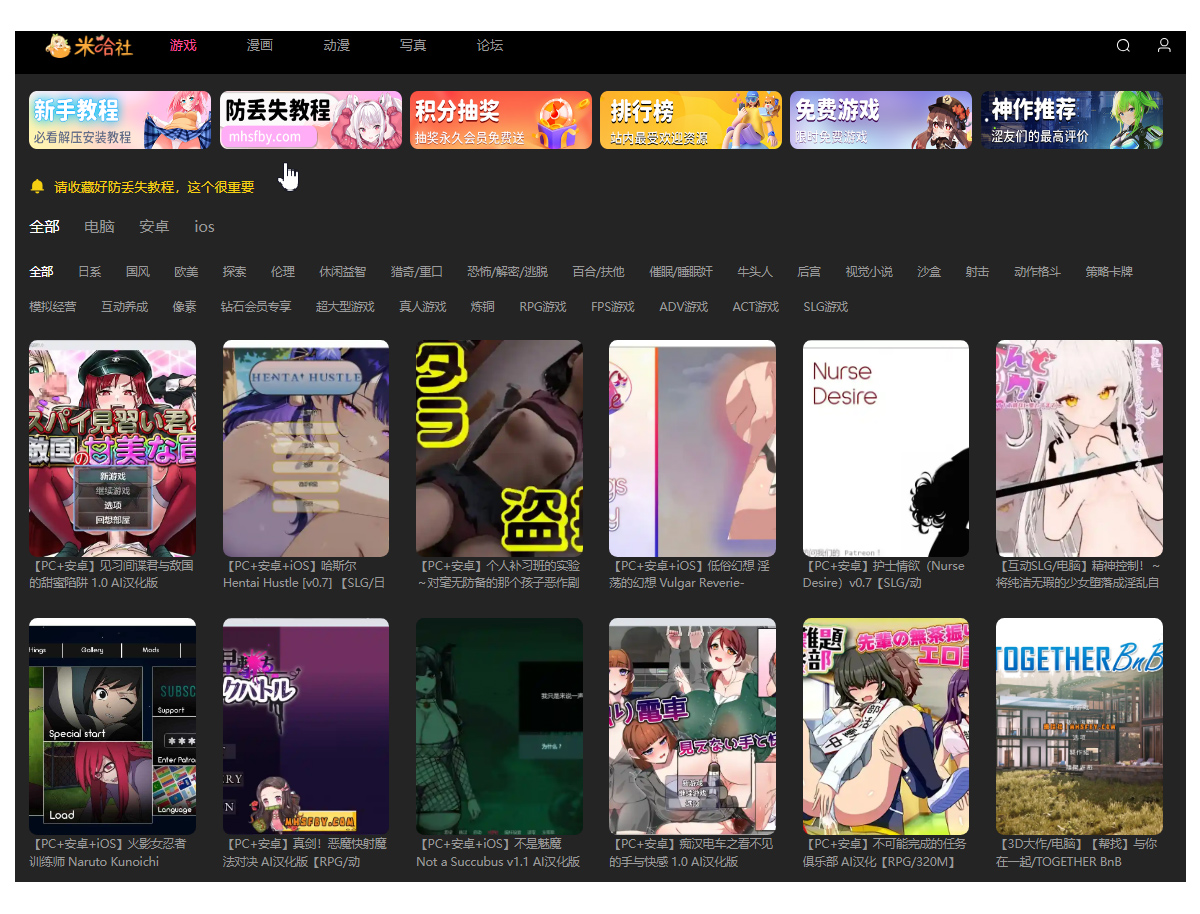Open the site search

[x=1123, y=45]
